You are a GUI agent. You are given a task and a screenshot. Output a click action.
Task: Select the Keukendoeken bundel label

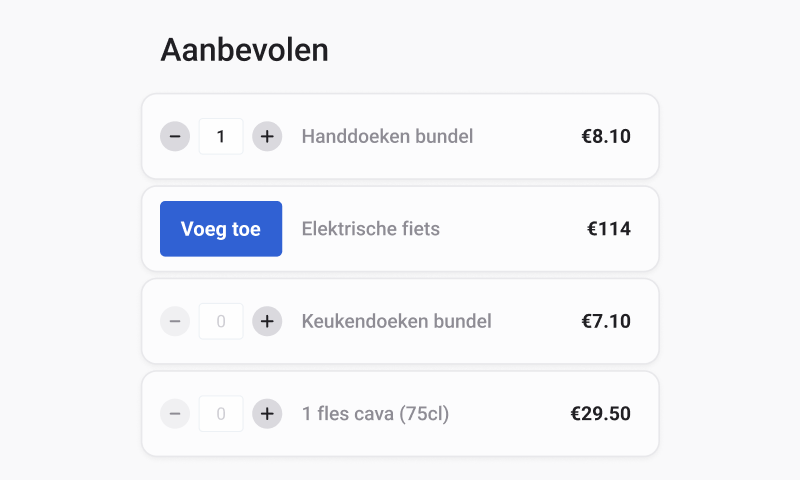click(396, 321)
